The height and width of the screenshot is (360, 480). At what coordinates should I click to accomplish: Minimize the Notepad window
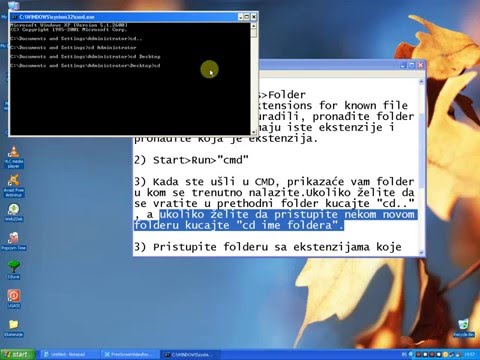[x=403, y=65]
